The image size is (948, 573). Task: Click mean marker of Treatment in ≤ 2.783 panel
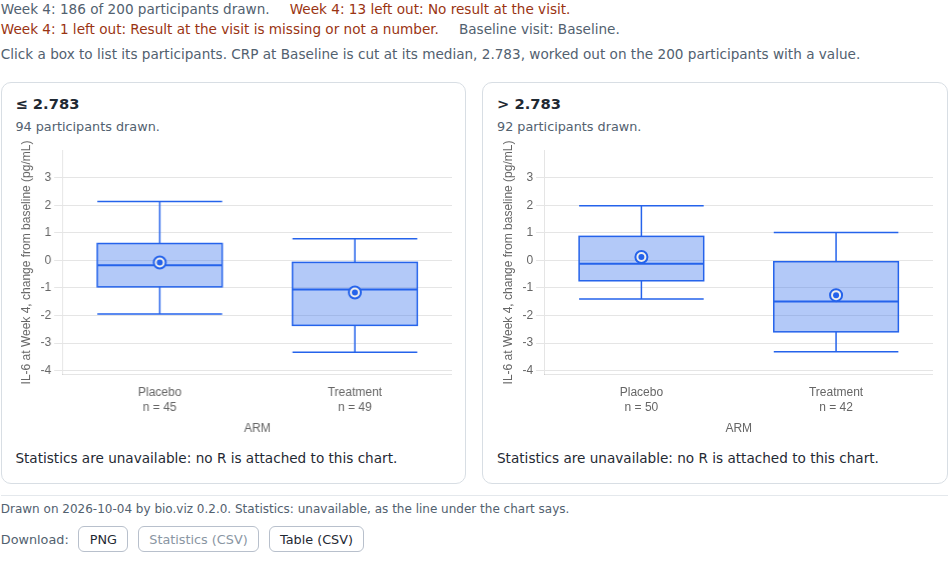[355, 293]
